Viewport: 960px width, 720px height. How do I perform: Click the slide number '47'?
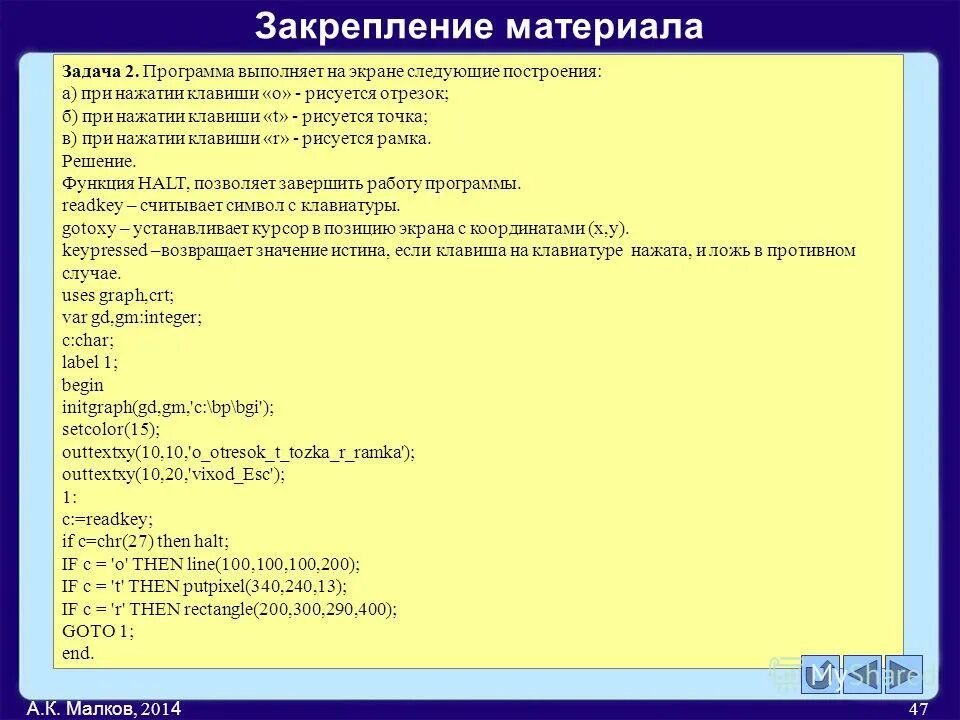(x=918, y=709)
